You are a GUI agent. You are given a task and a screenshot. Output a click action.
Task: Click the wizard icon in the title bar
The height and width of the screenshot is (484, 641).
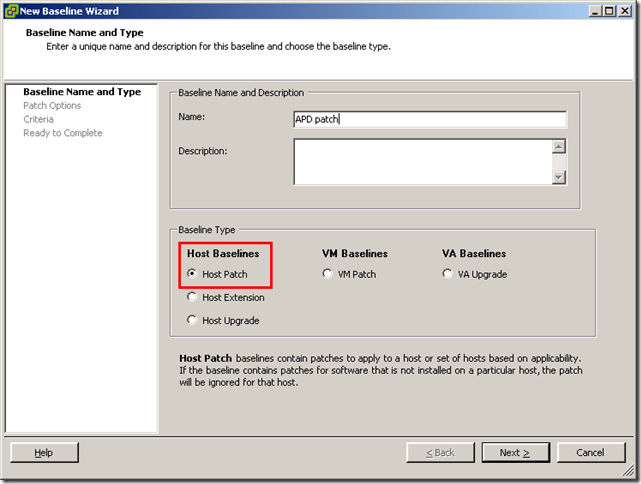click(11, 11)
